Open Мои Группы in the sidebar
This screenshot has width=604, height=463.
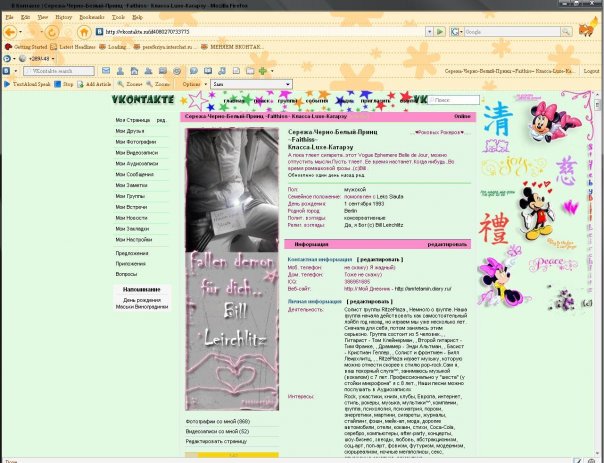click(130, 196)
